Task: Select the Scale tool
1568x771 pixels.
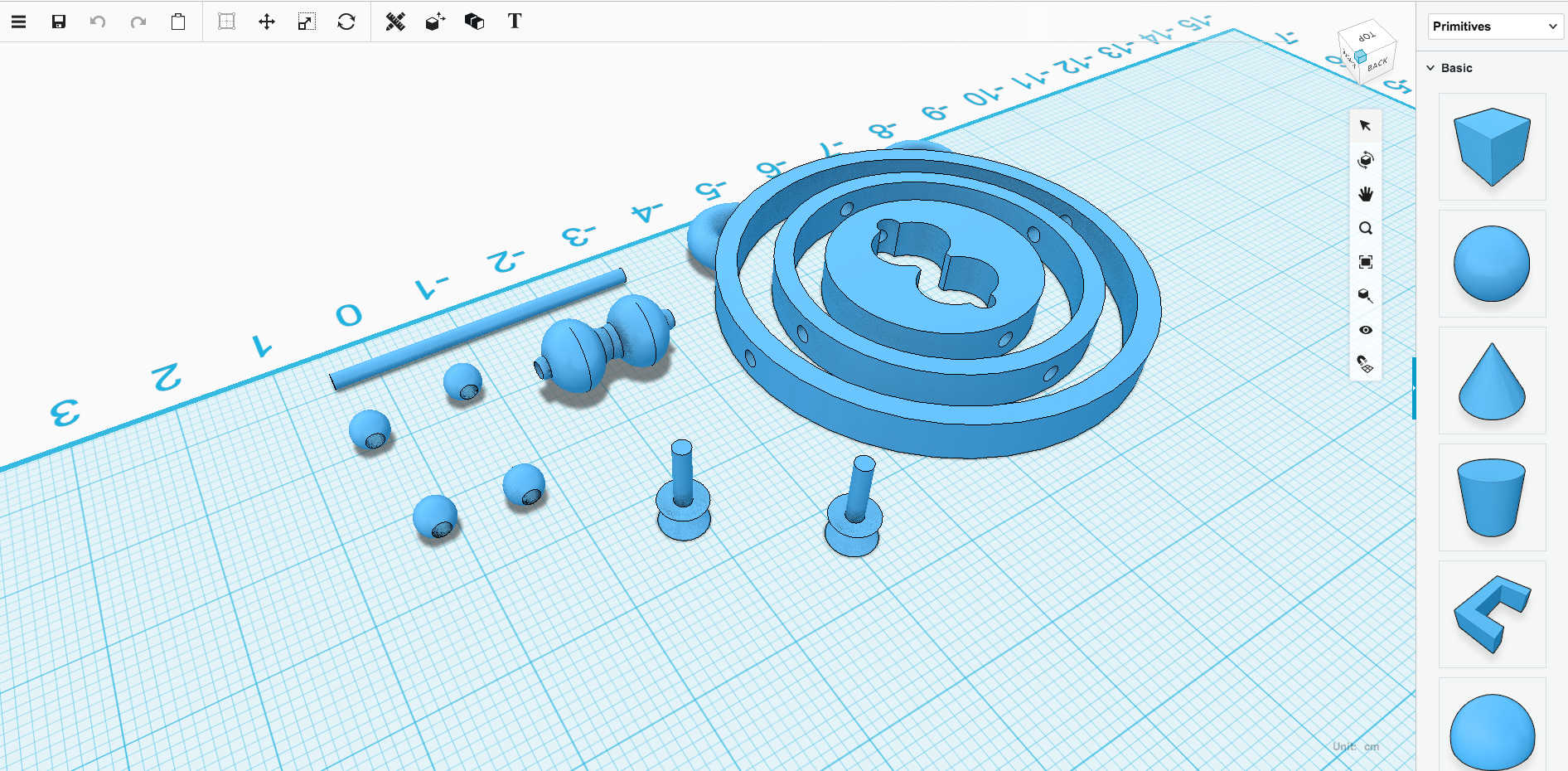Action: pyautogui.click(x=307, y=22)
